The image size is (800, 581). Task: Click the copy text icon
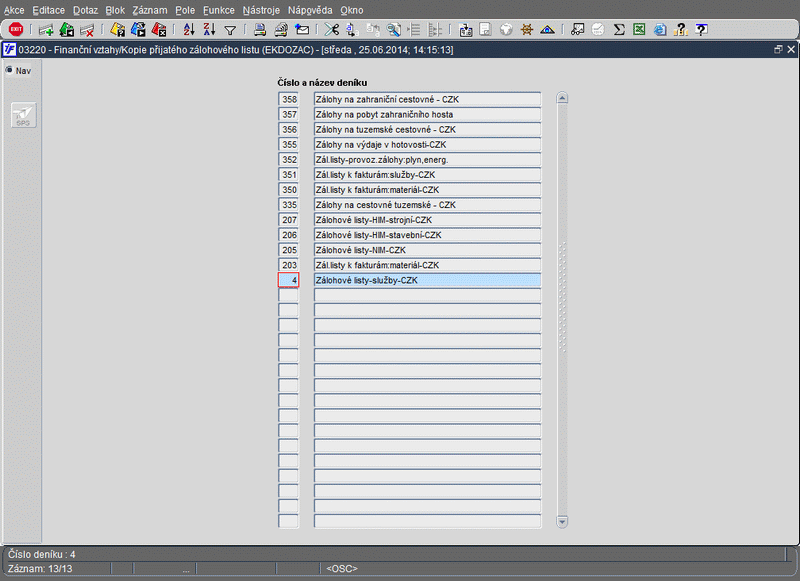352,30
